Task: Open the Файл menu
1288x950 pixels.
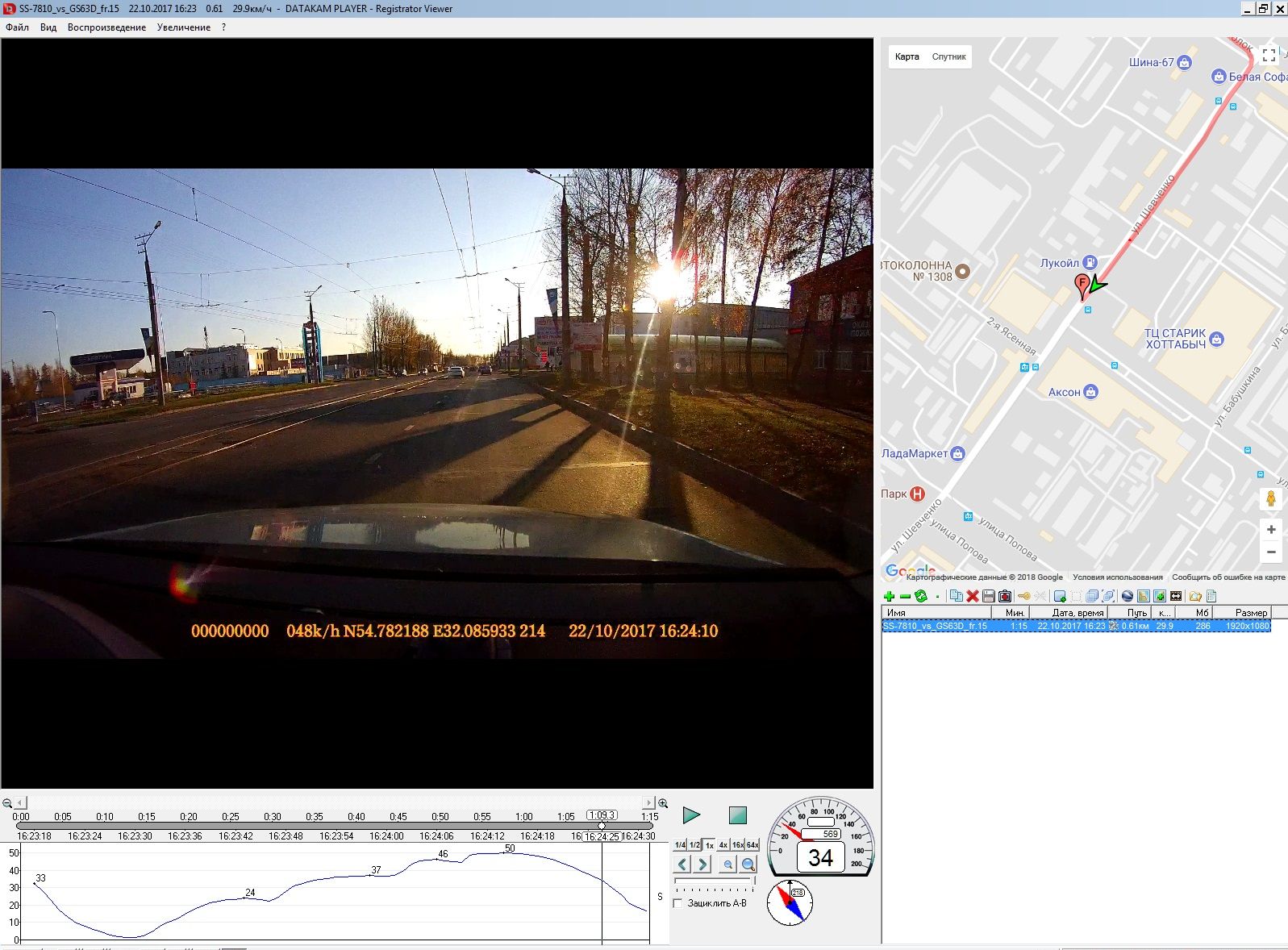Action: point(17,27)
